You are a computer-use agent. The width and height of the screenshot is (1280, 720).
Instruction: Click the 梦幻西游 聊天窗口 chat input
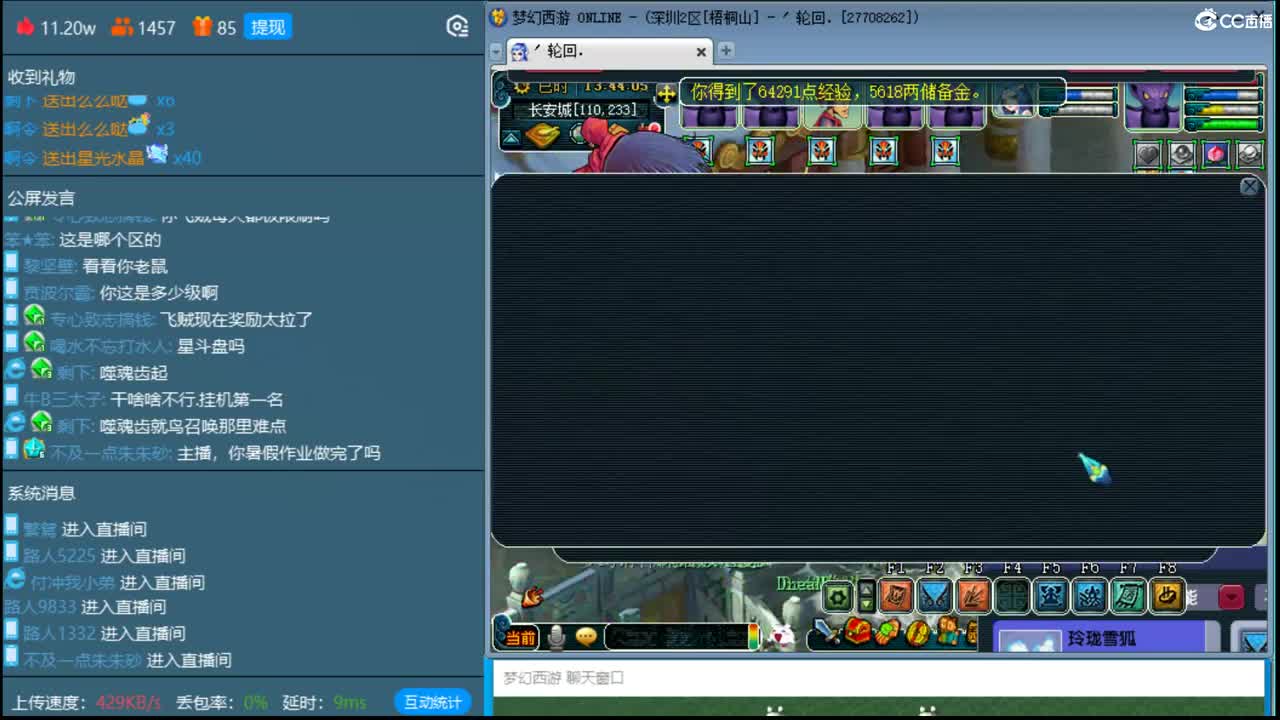click(x=878, y=677)
